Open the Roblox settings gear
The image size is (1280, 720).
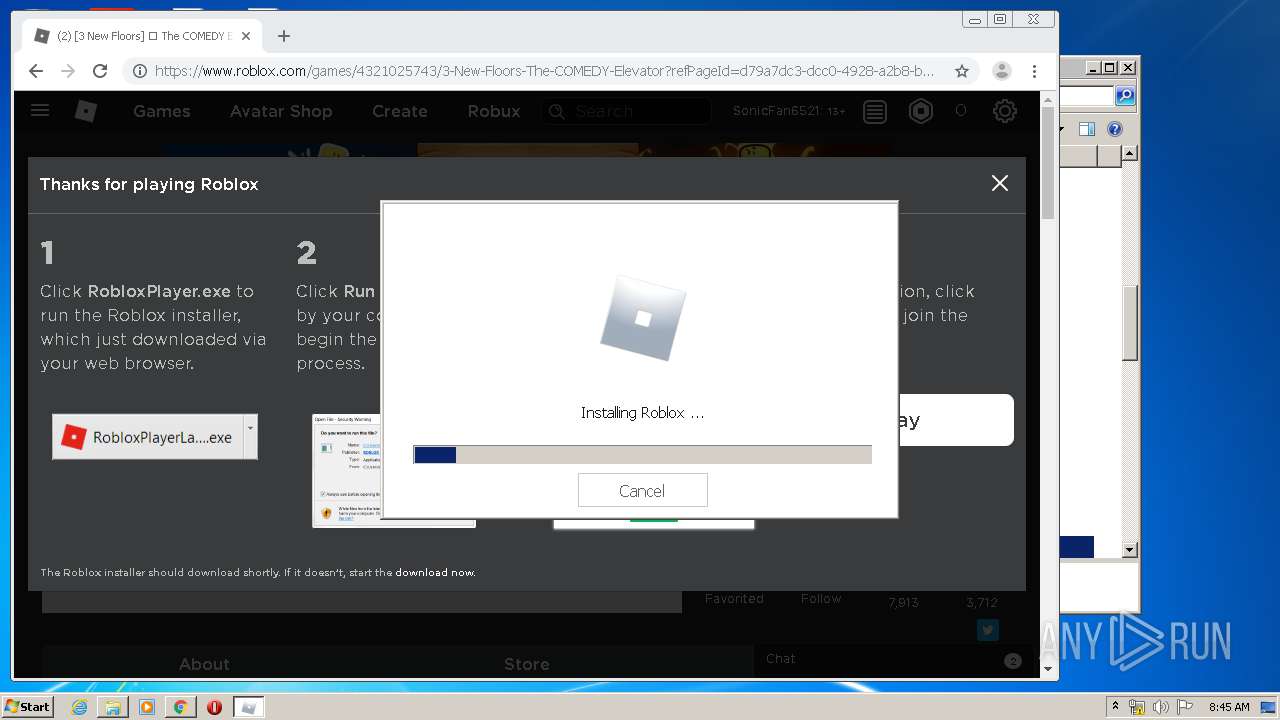1005,111
